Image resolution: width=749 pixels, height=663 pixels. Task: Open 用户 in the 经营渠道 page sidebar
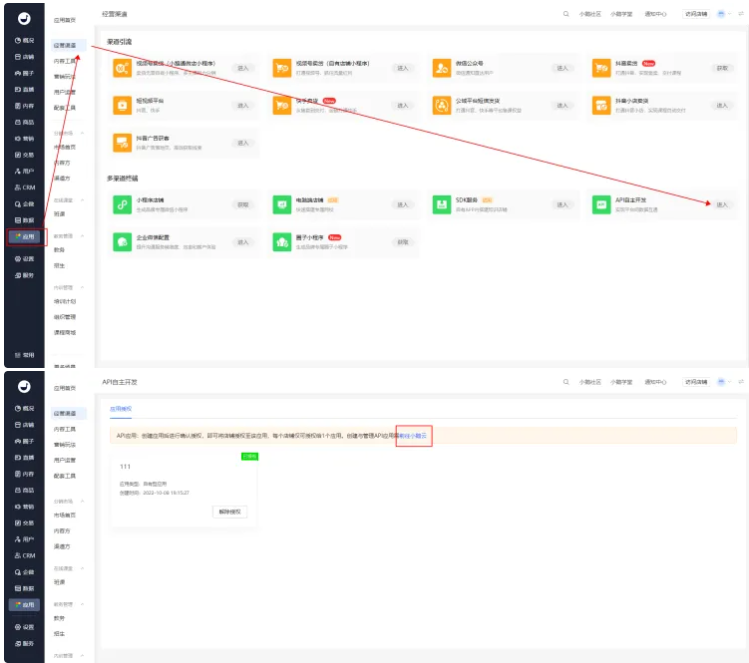(24, 171)
